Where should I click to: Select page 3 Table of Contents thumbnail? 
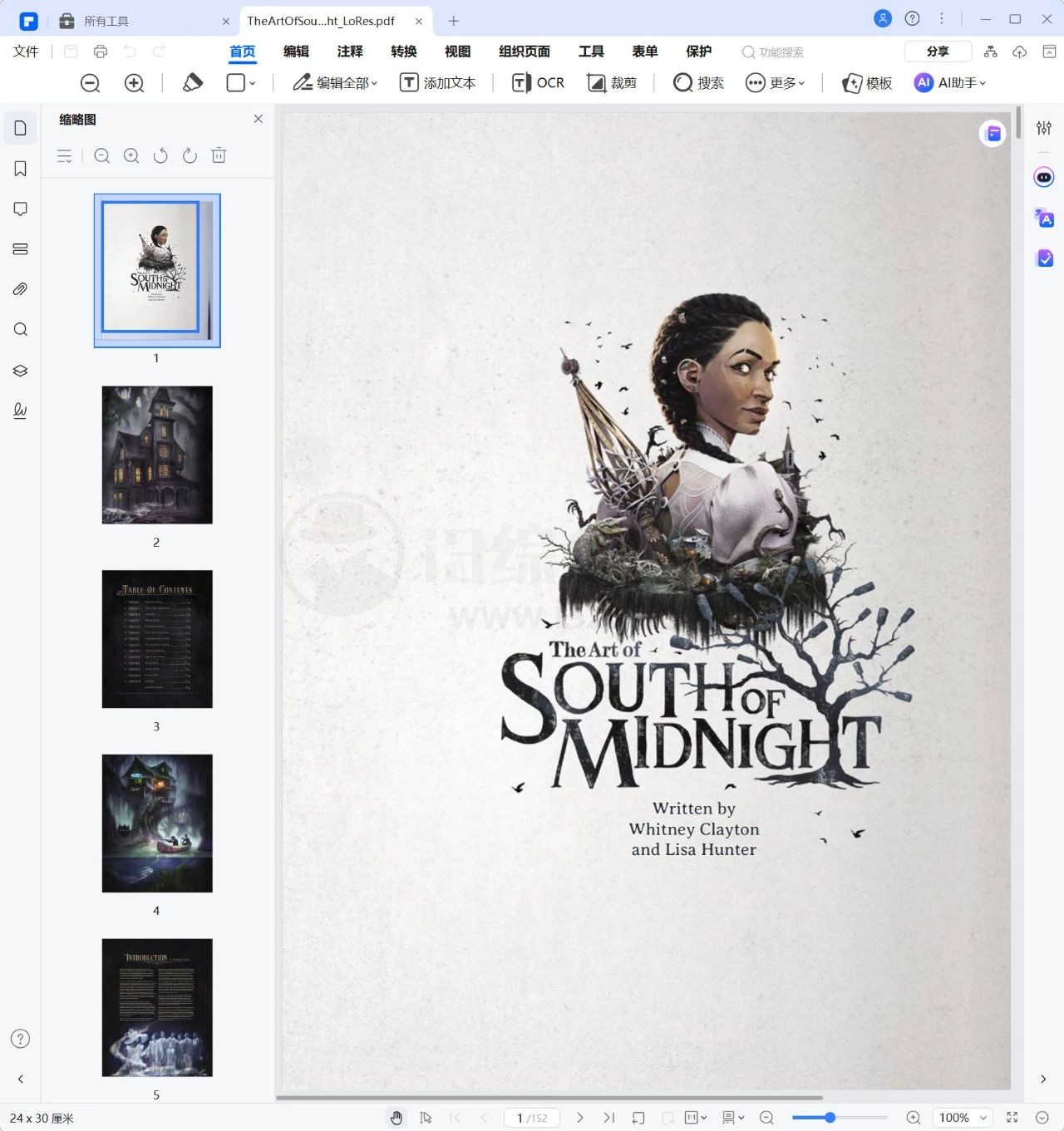(157, 639)
